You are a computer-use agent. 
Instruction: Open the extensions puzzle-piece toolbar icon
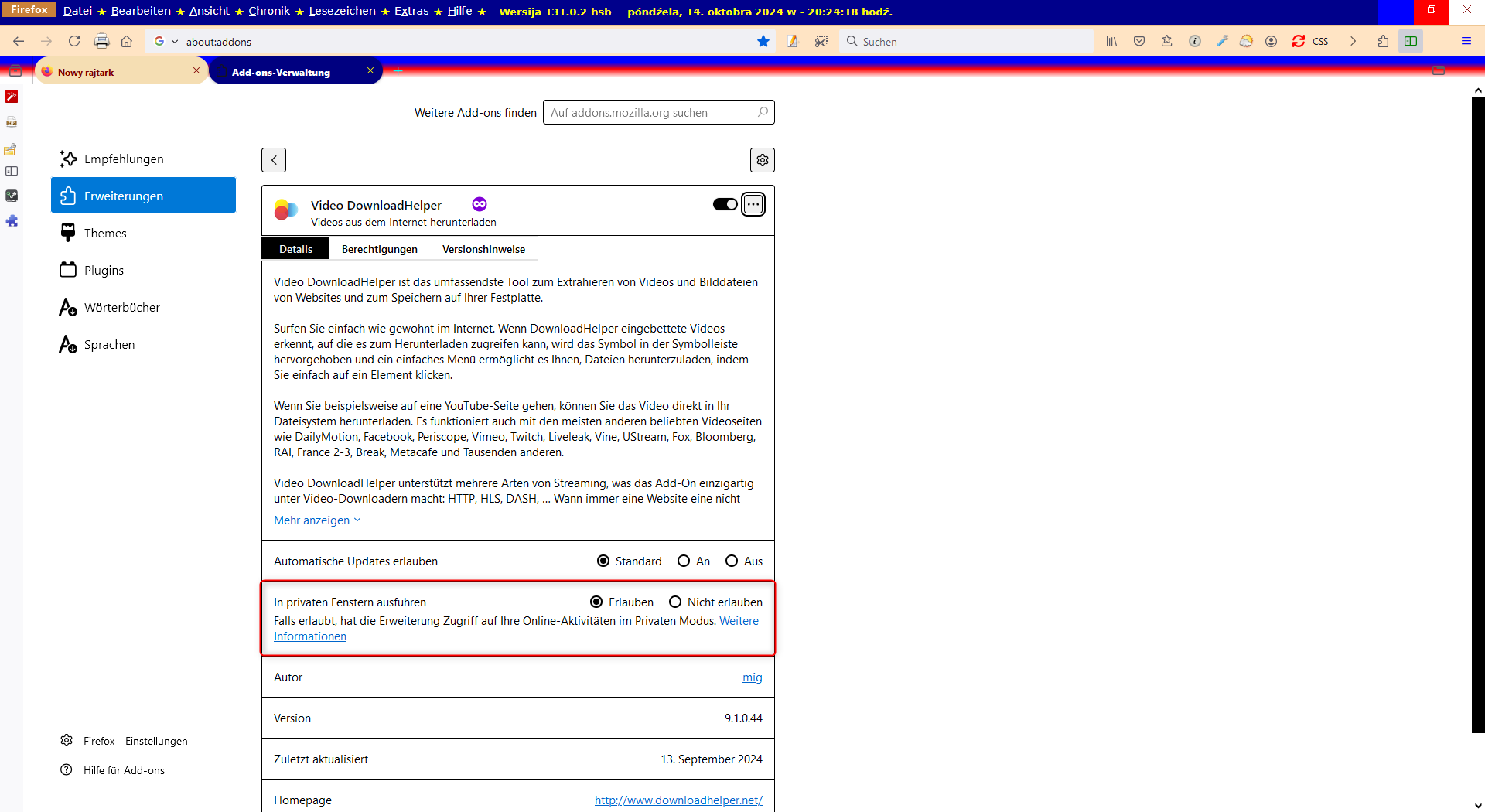pyautogui.click(x=1383, y=42)
